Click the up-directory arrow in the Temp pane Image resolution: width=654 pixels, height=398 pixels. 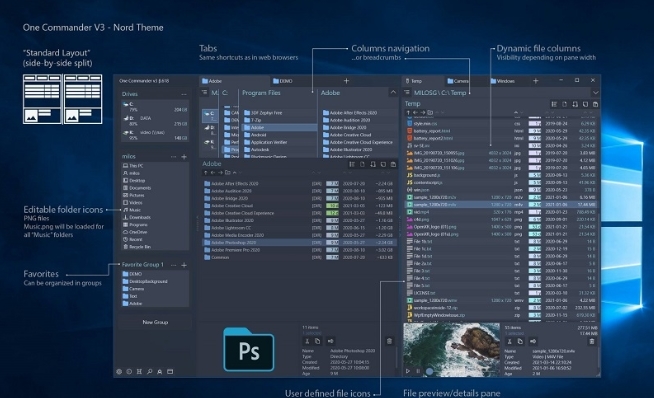point(408,113)
